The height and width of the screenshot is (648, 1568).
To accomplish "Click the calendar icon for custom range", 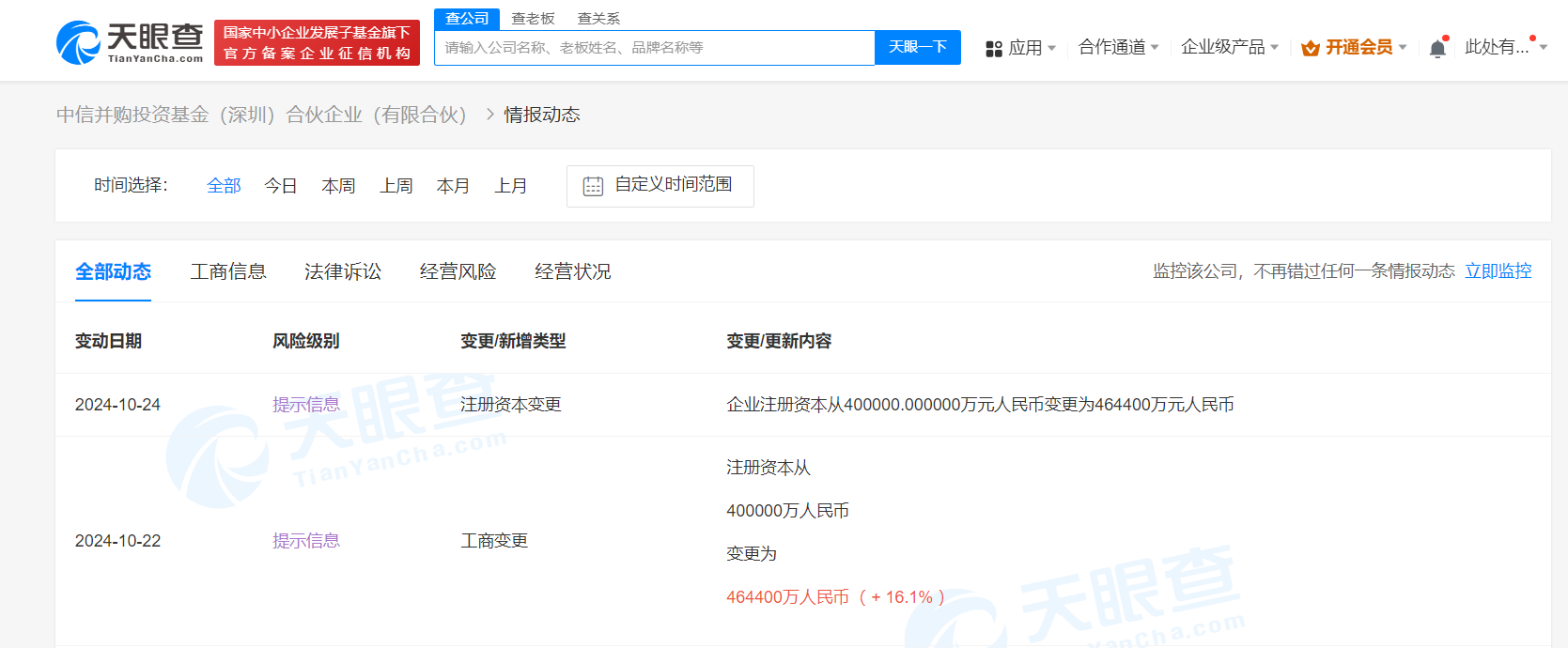I will [593, 186].
